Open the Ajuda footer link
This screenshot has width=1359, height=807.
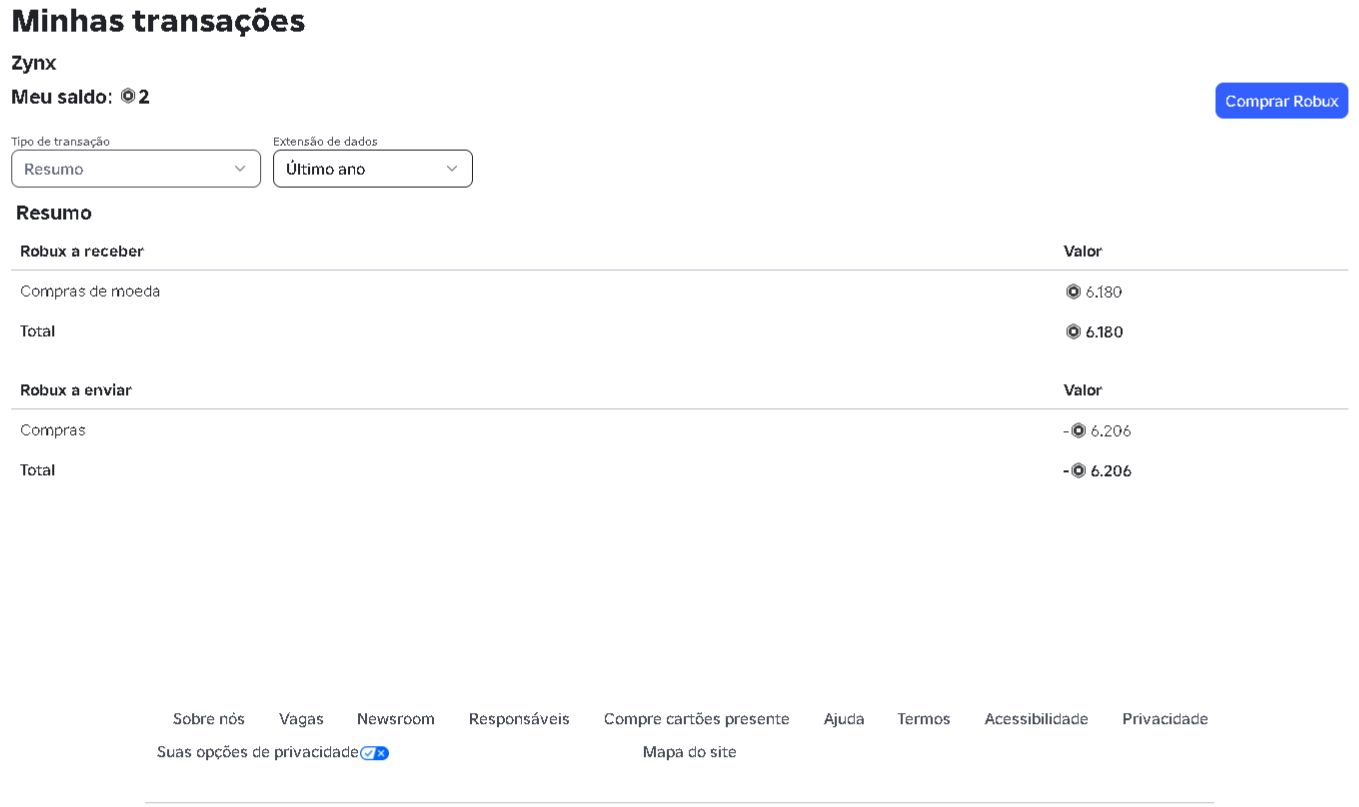pos(844,719)
